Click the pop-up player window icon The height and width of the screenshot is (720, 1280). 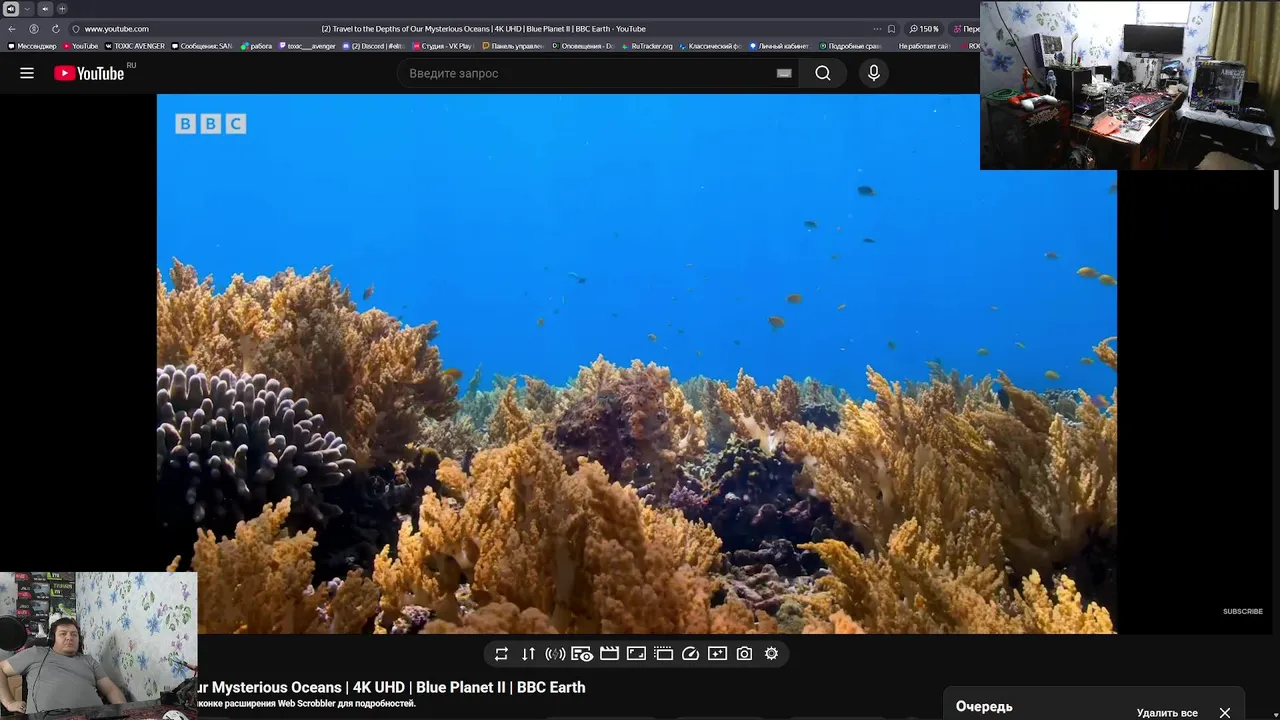(x=663, y=654)
